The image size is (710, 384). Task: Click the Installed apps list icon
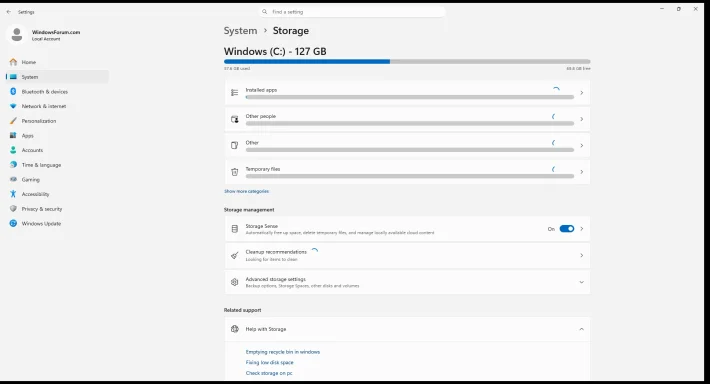[235, 93]
